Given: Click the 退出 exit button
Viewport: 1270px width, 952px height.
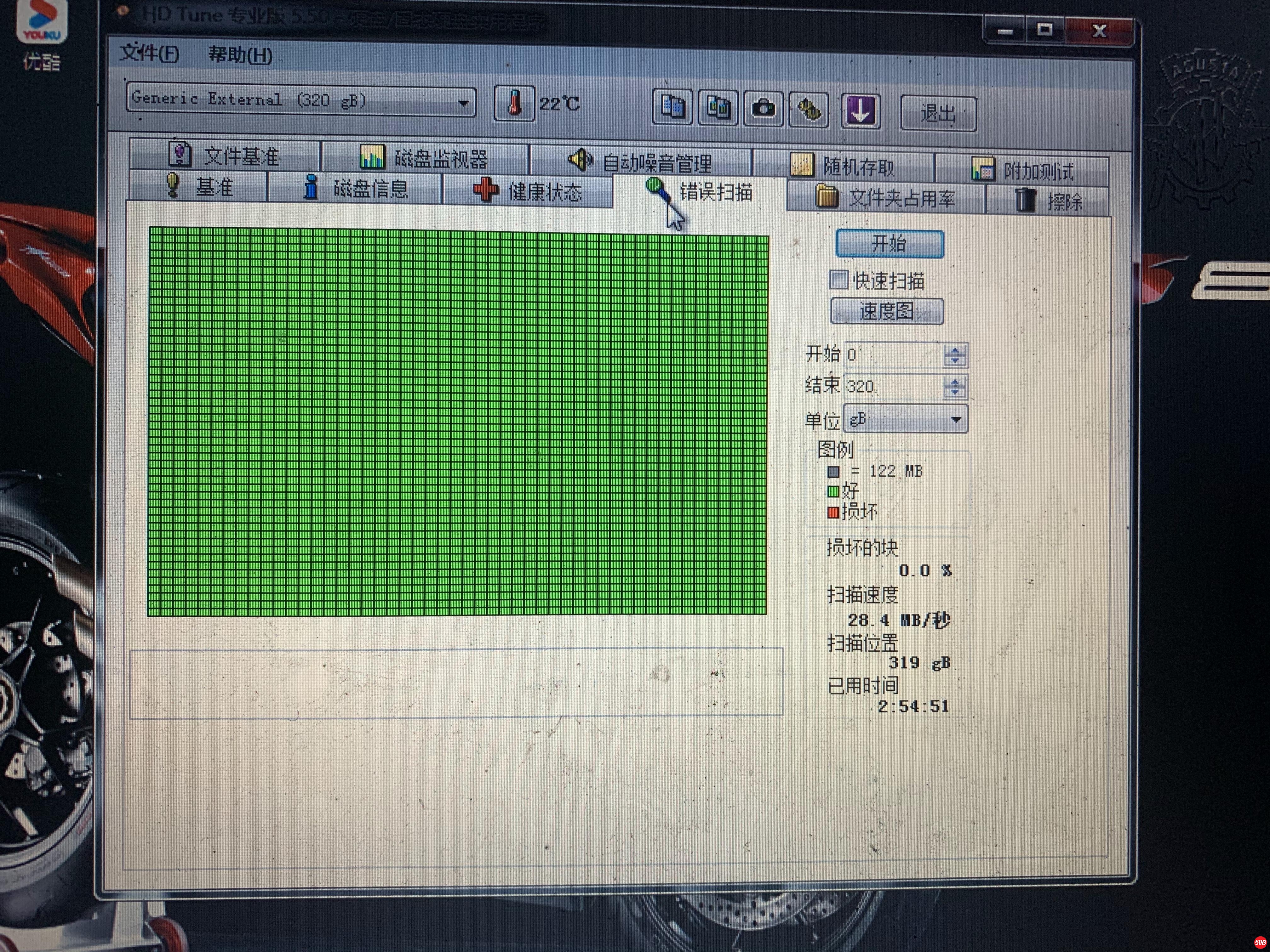Looking at the screenshot, I should [938, 114].
